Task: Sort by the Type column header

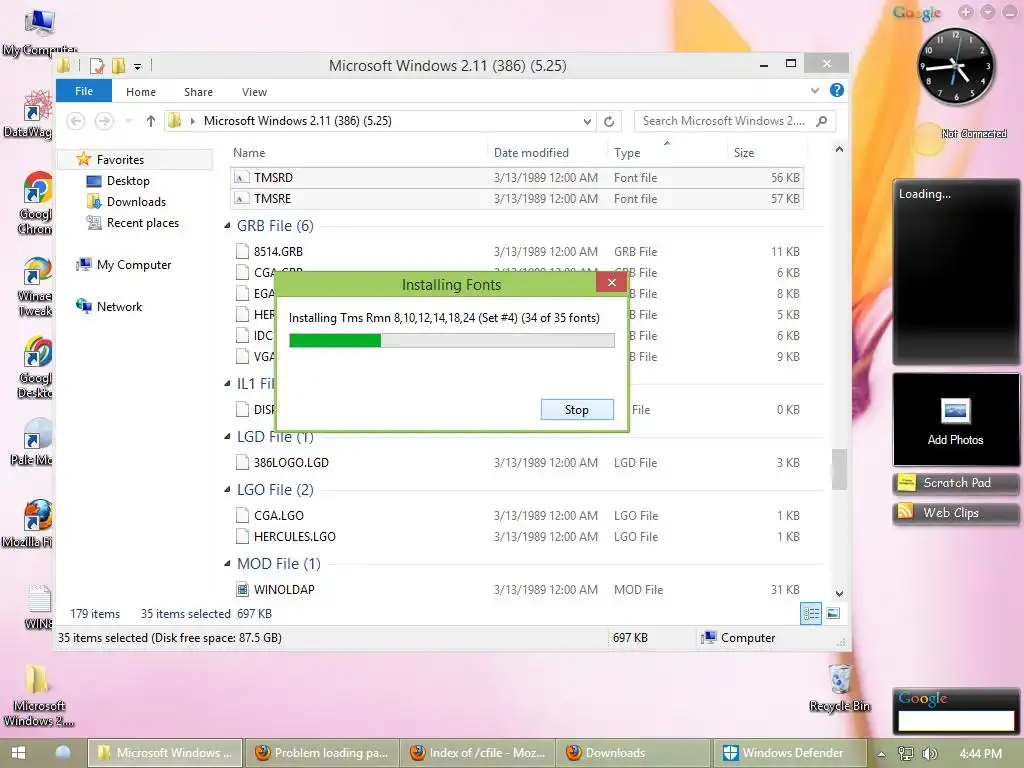Action: coord(627,153)
